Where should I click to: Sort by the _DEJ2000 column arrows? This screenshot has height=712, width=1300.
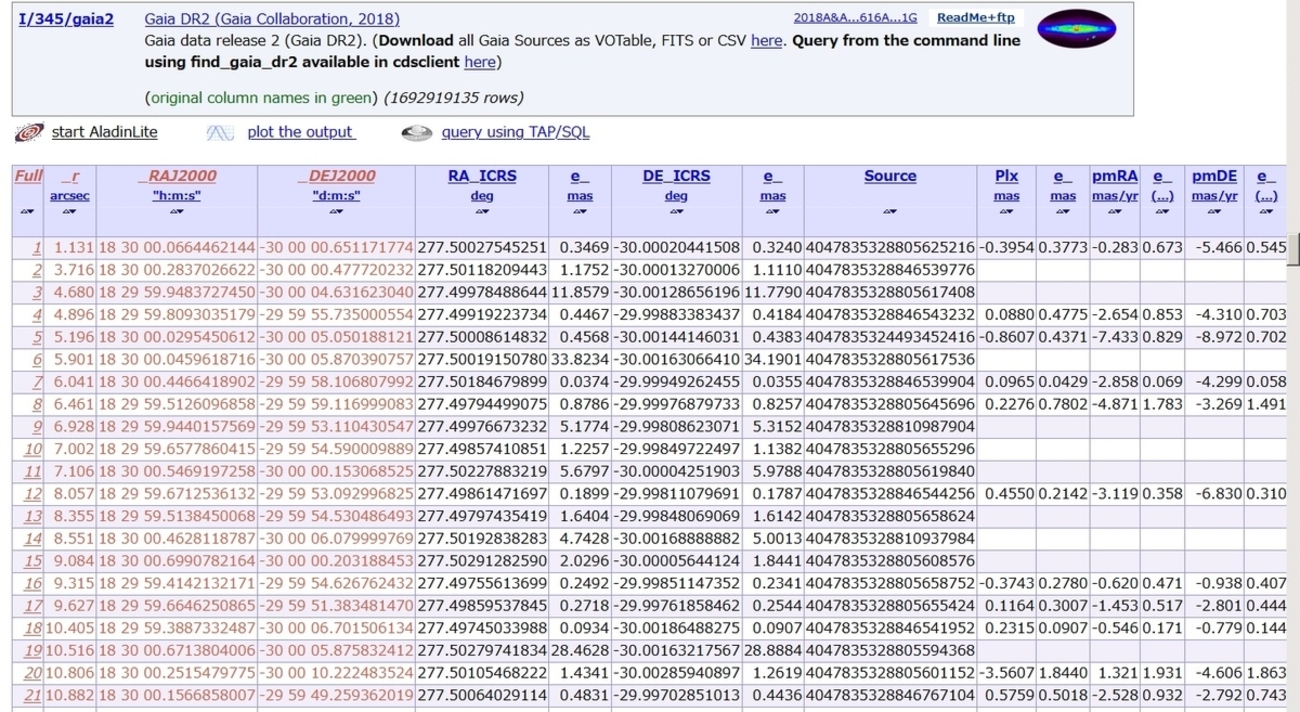(x=336, y=212)
